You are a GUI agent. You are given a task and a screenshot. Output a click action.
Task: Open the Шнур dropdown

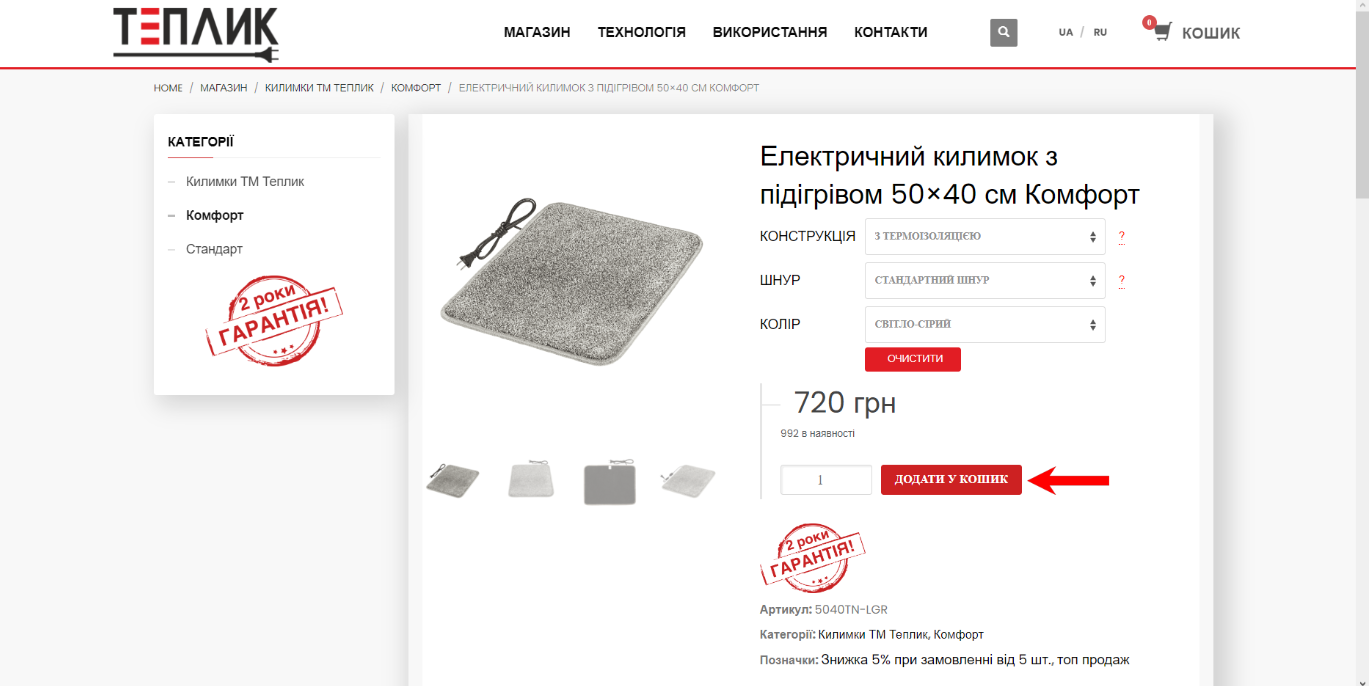985,280
